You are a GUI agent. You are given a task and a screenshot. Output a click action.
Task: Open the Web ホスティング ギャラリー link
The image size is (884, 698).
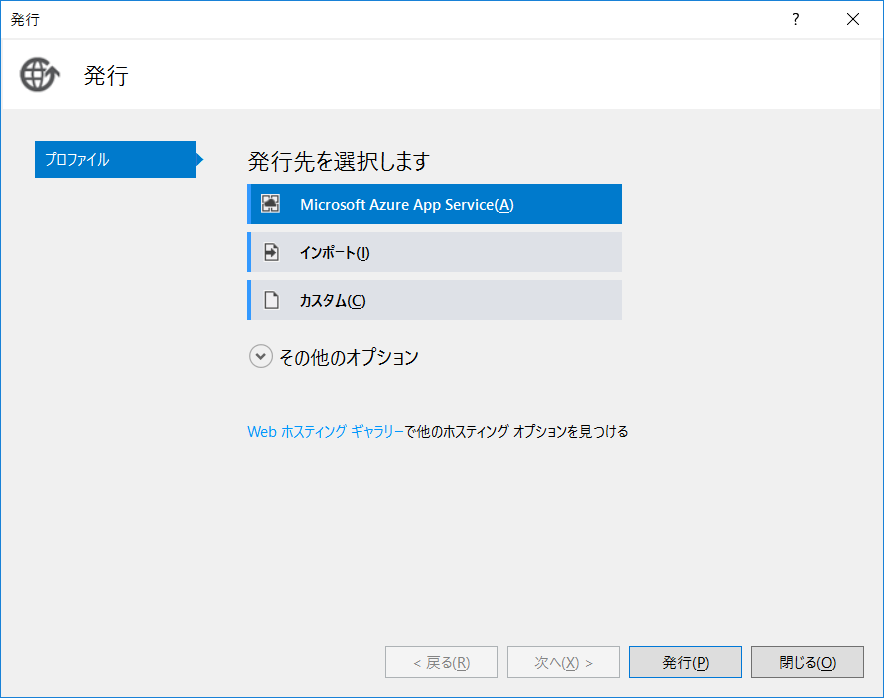[x=325, y=431]
